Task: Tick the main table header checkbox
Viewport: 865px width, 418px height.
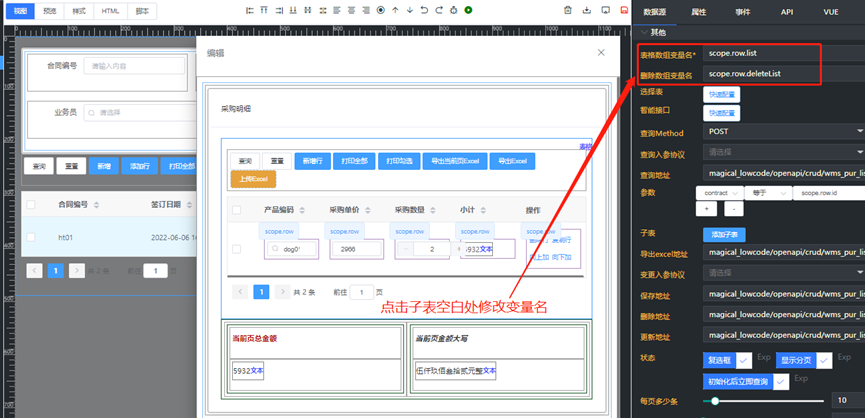Action: pos(31,205)
